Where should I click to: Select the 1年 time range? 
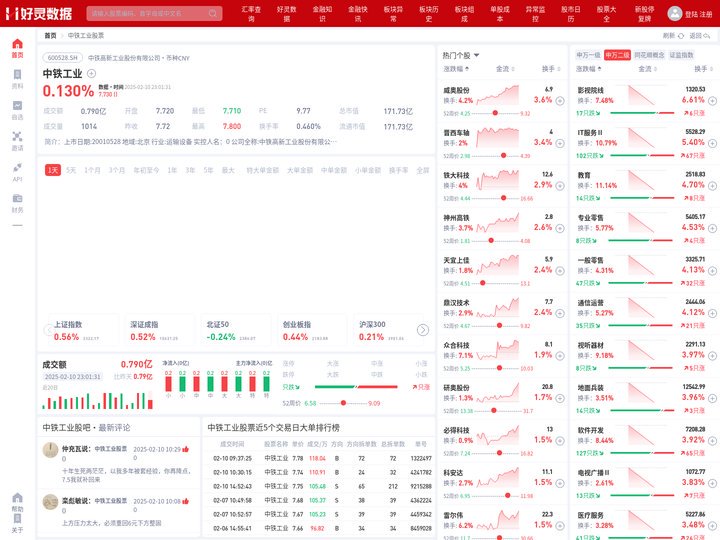(172, 170)
